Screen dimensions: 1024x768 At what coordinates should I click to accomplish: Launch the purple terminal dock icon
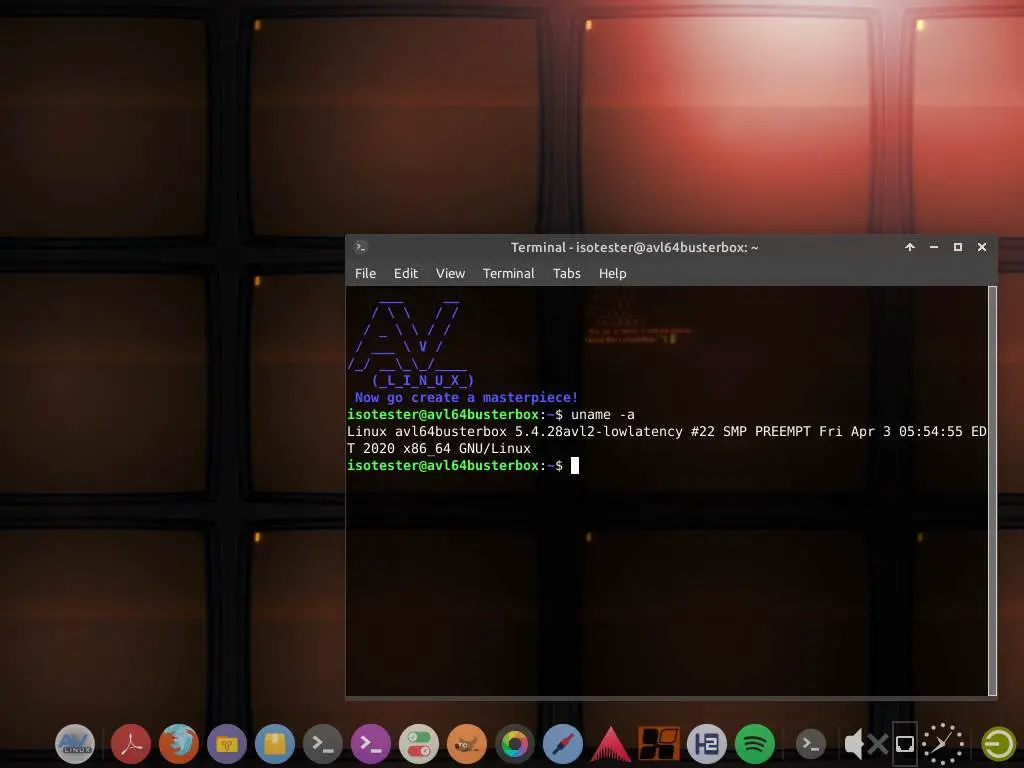(371, 744)
